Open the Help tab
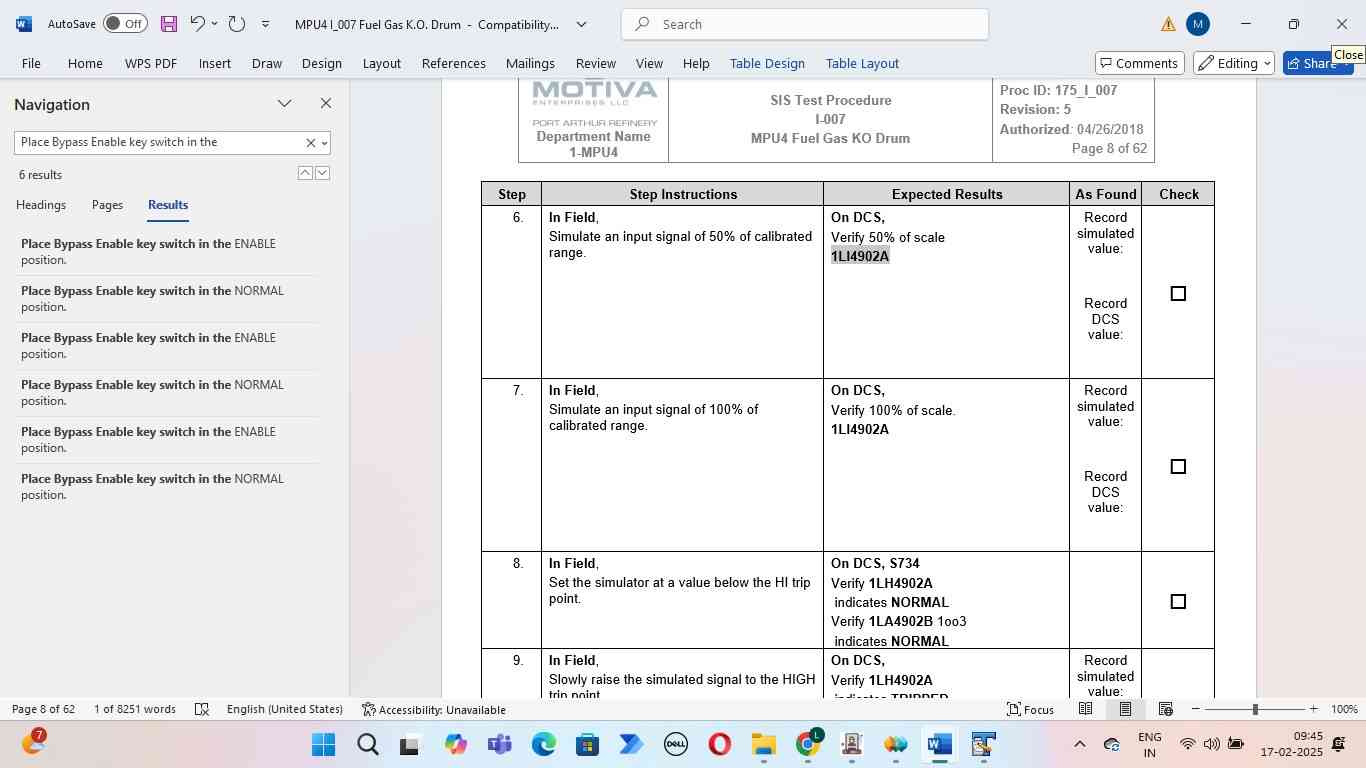The width and height of the screenshot is (1366, 768). pos(696,63)
